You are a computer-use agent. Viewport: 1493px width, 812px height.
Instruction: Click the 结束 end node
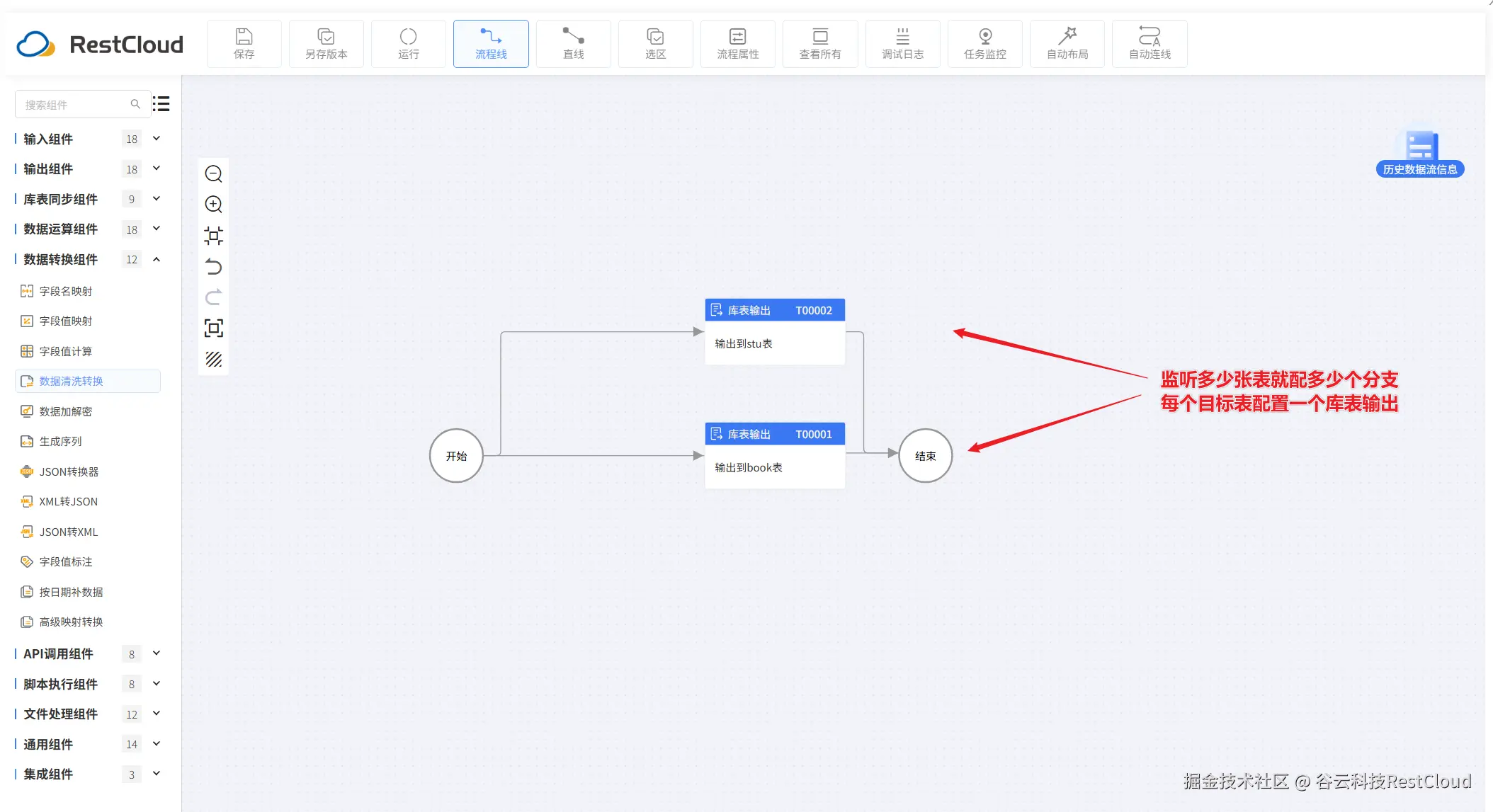(x=925, y=456)
